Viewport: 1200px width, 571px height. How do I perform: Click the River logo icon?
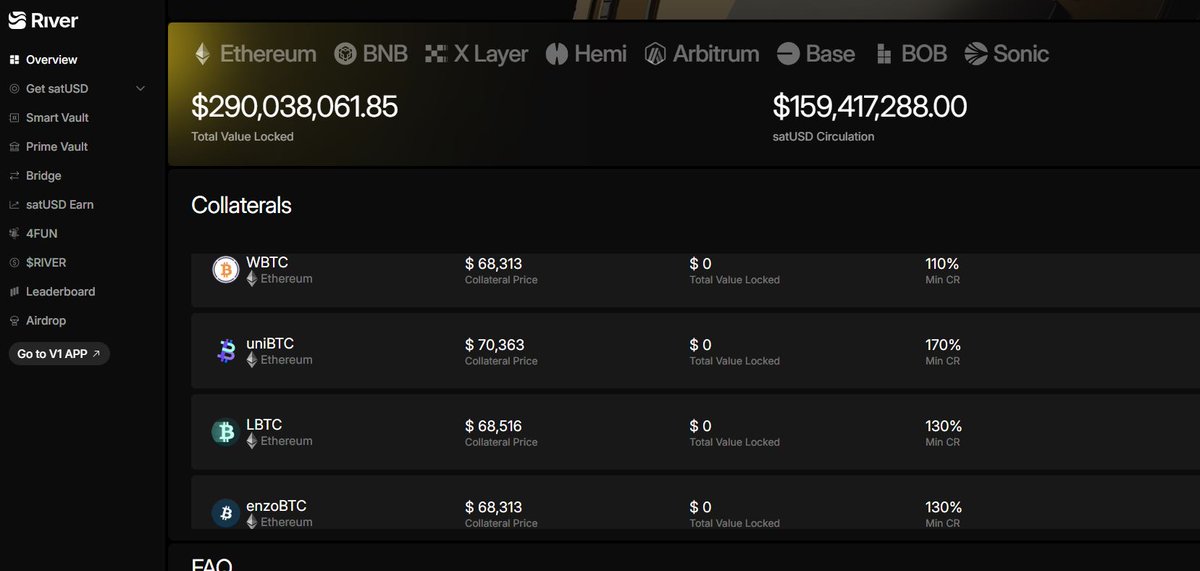(19, 21)
